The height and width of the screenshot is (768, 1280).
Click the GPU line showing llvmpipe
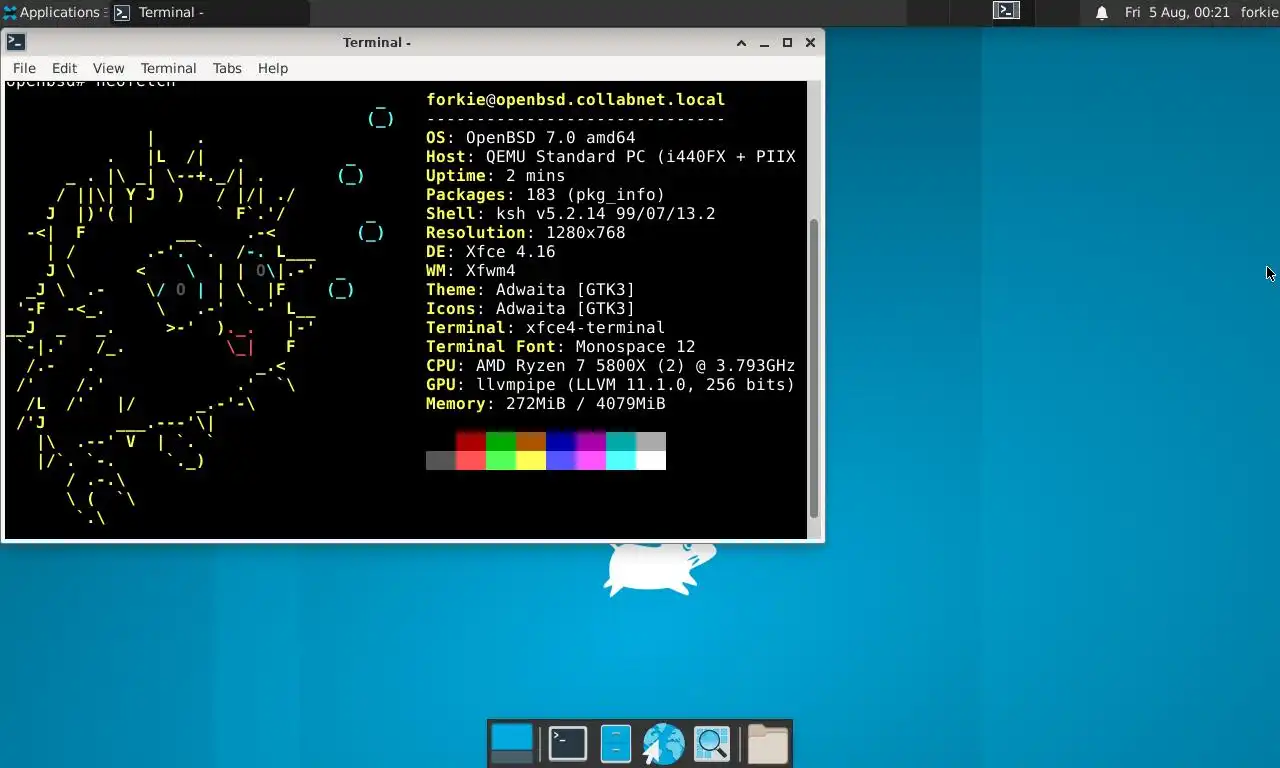click(611, 384)
